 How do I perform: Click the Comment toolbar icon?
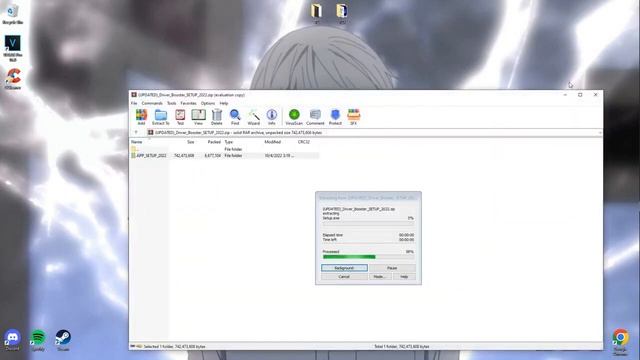[315, 117]
